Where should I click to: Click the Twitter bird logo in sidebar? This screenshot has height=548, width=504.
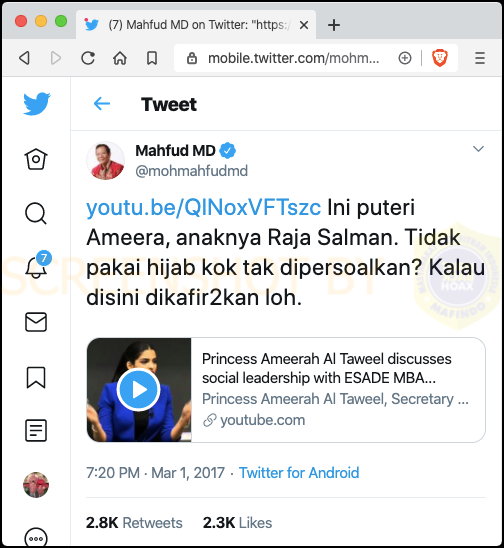37,104
